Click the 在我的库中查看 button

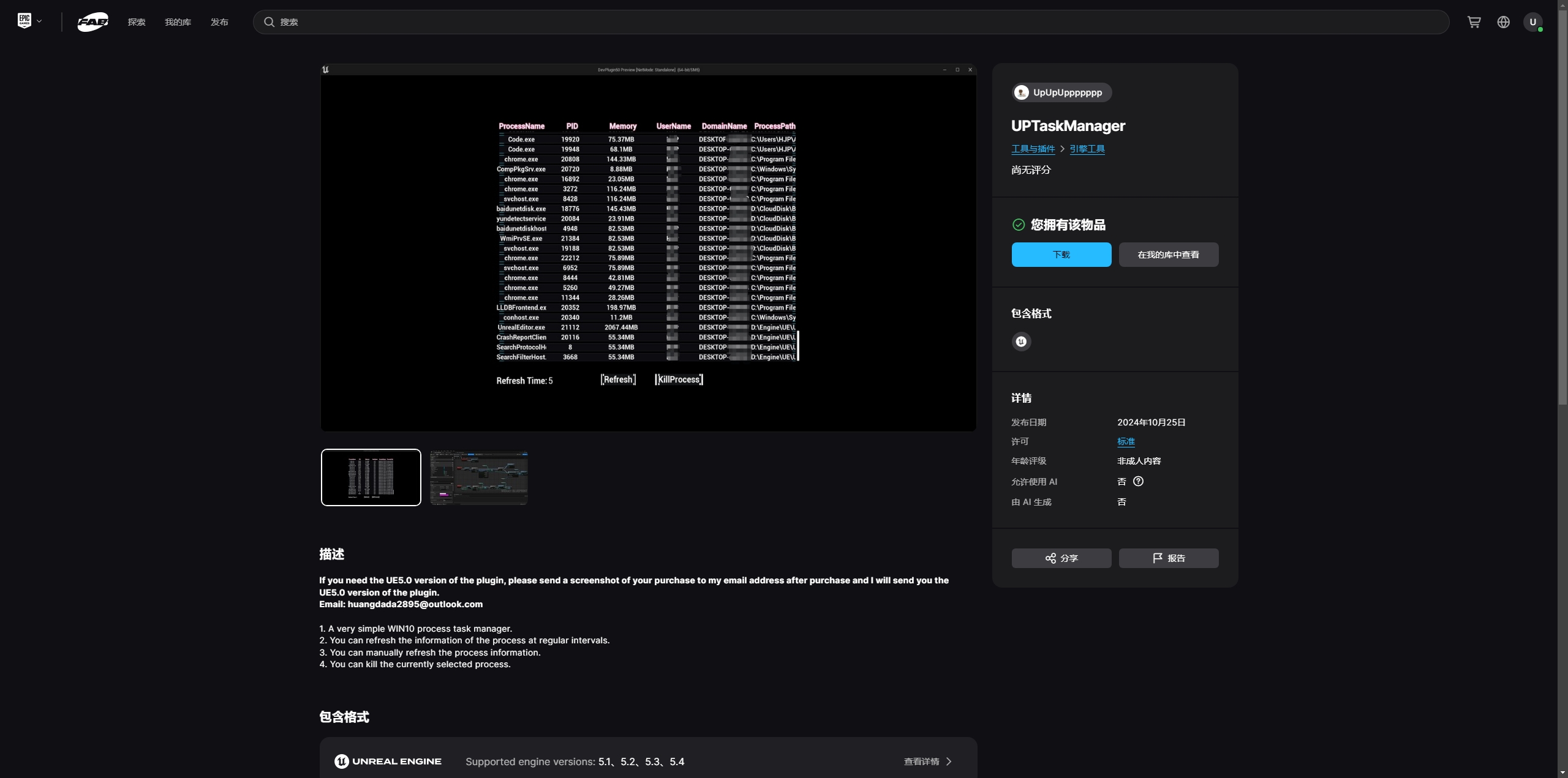click(x=1168, y=255)
